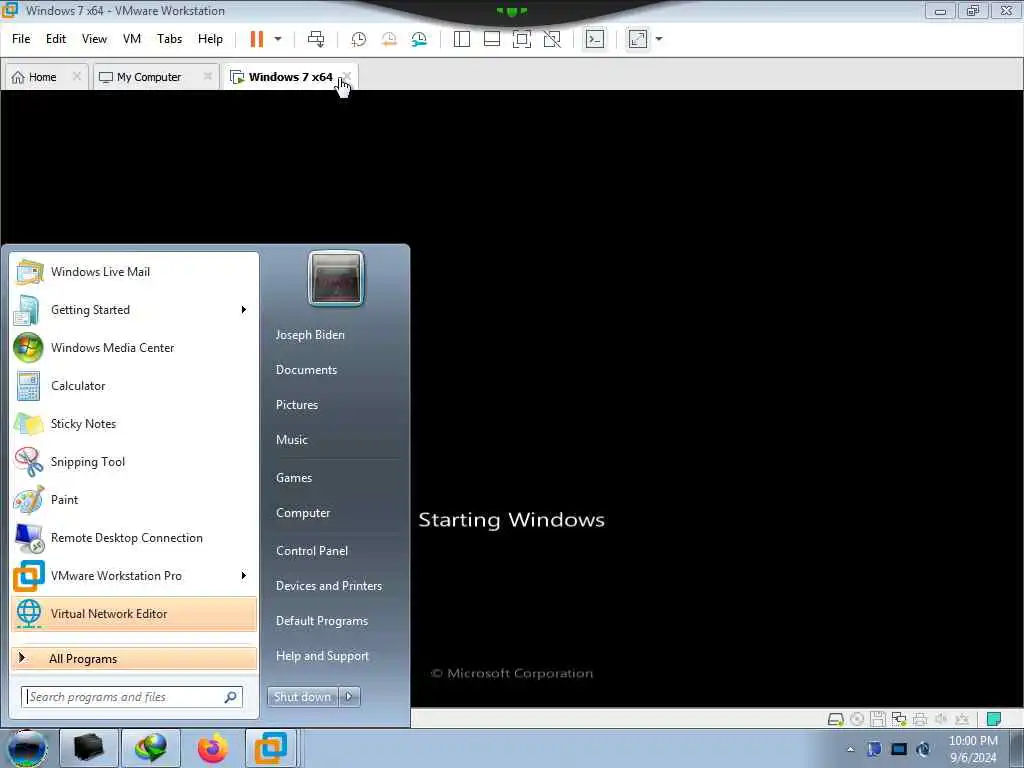Open Sticky Notes

[135, 424]
